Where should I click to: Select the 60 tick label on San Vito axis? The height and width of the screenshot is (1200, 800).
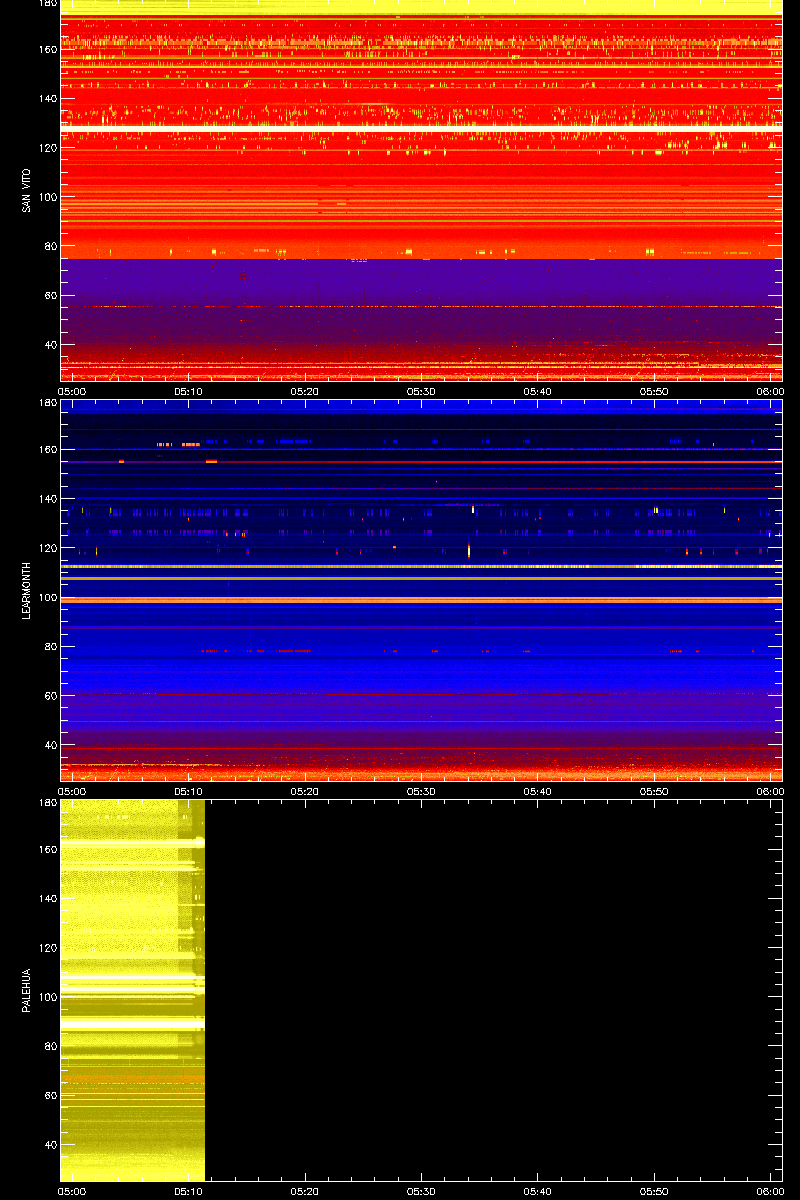click(50, 296)
